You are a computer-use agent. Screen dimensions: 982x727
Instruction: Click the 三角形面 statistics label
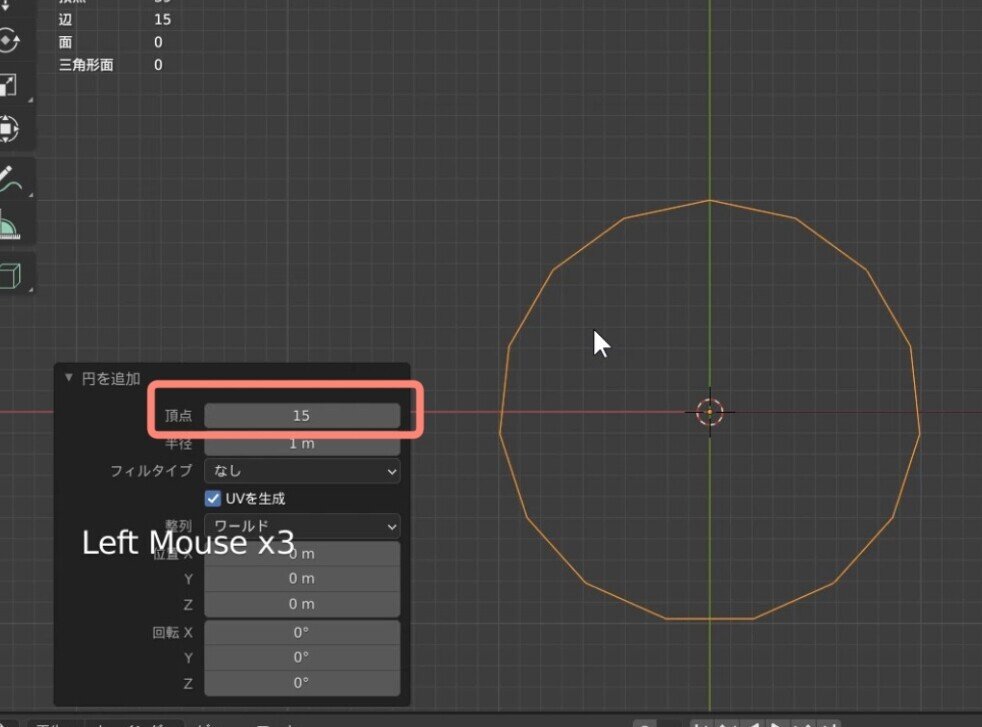pos(86,65)
